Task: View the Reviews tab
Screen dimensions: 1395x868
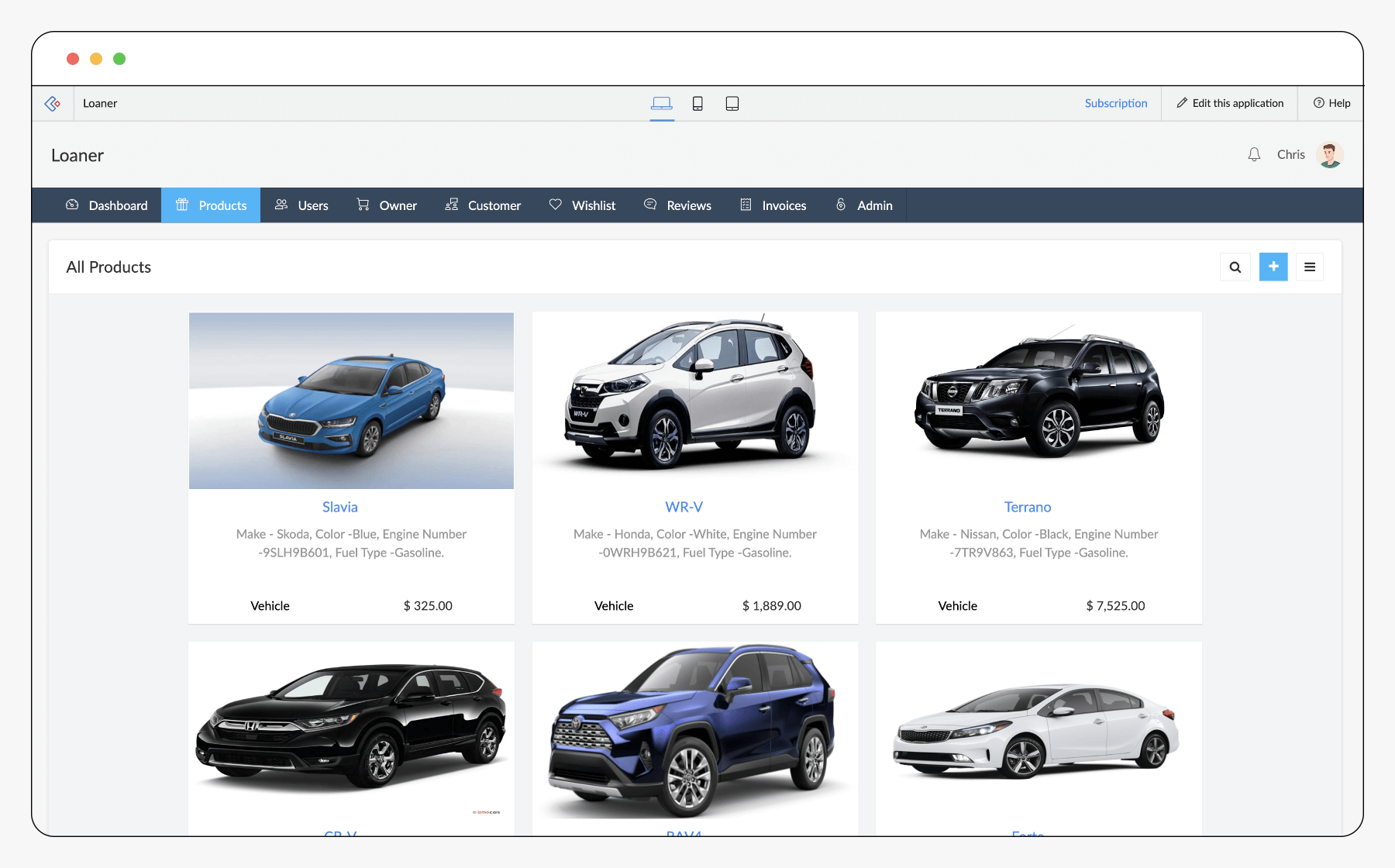Action: [x=677, y=205]
